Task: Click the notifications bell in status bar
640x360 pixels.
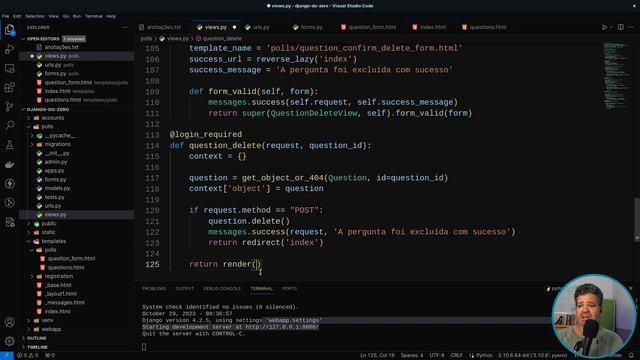Action: point(631,356)
